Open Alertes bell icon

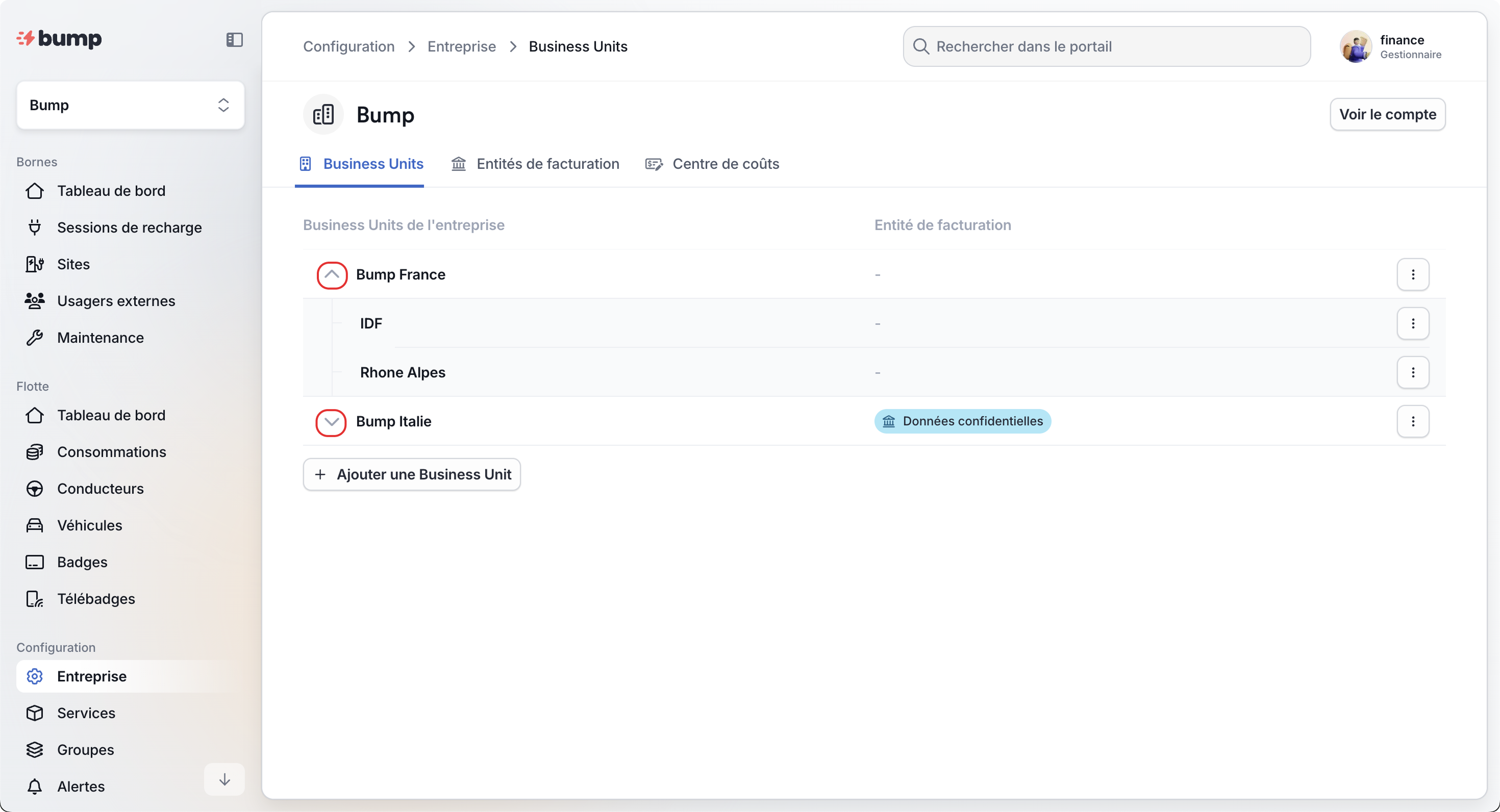tap(34, 786)
